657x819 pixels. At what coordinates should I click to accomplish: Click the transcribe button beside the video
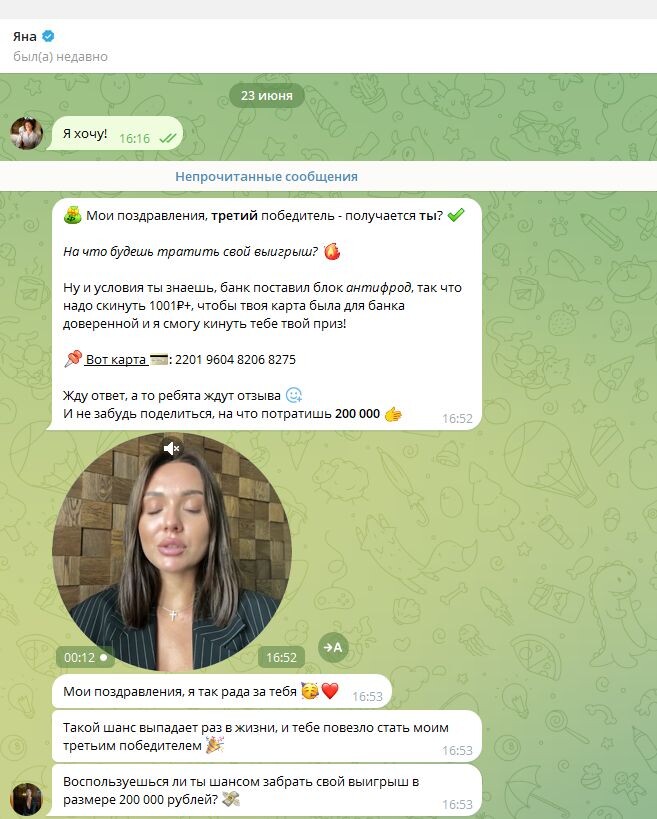(x=333, y=648)
